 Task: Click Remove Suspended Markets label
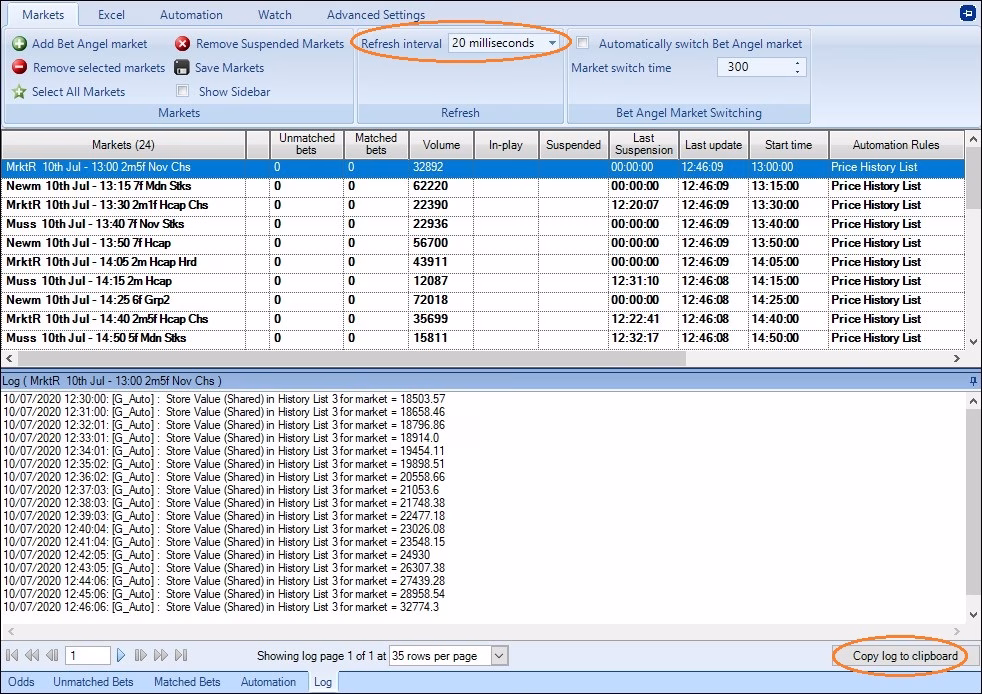tap(270, 43)
